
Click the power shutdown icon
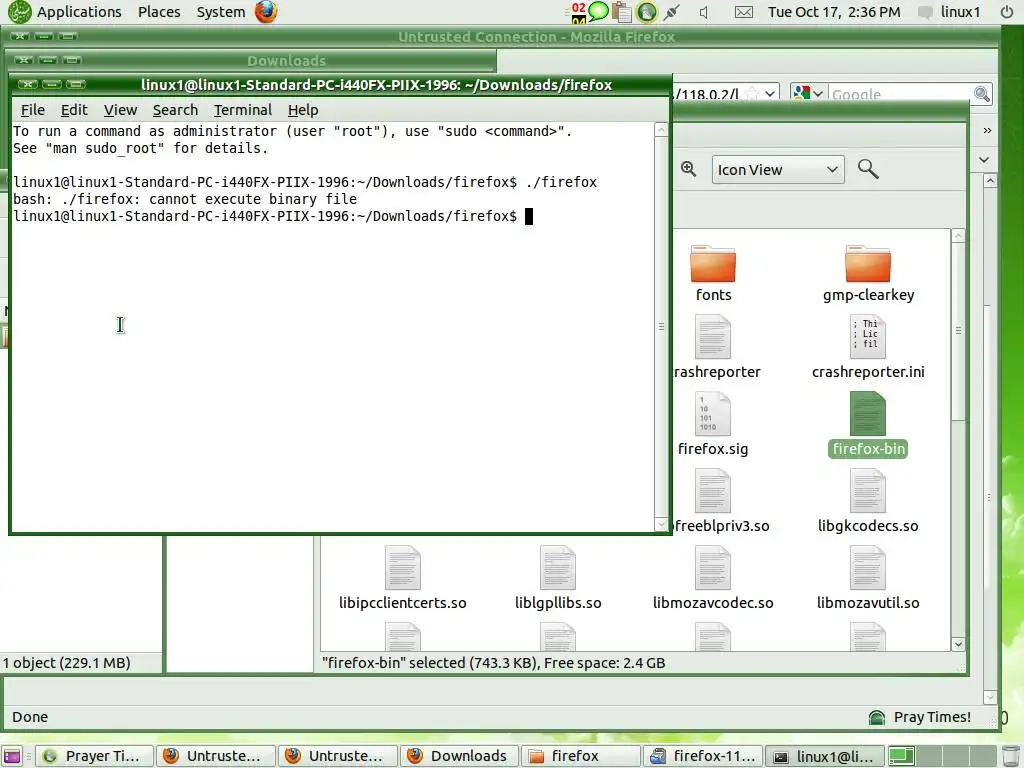coord(1006,12)
